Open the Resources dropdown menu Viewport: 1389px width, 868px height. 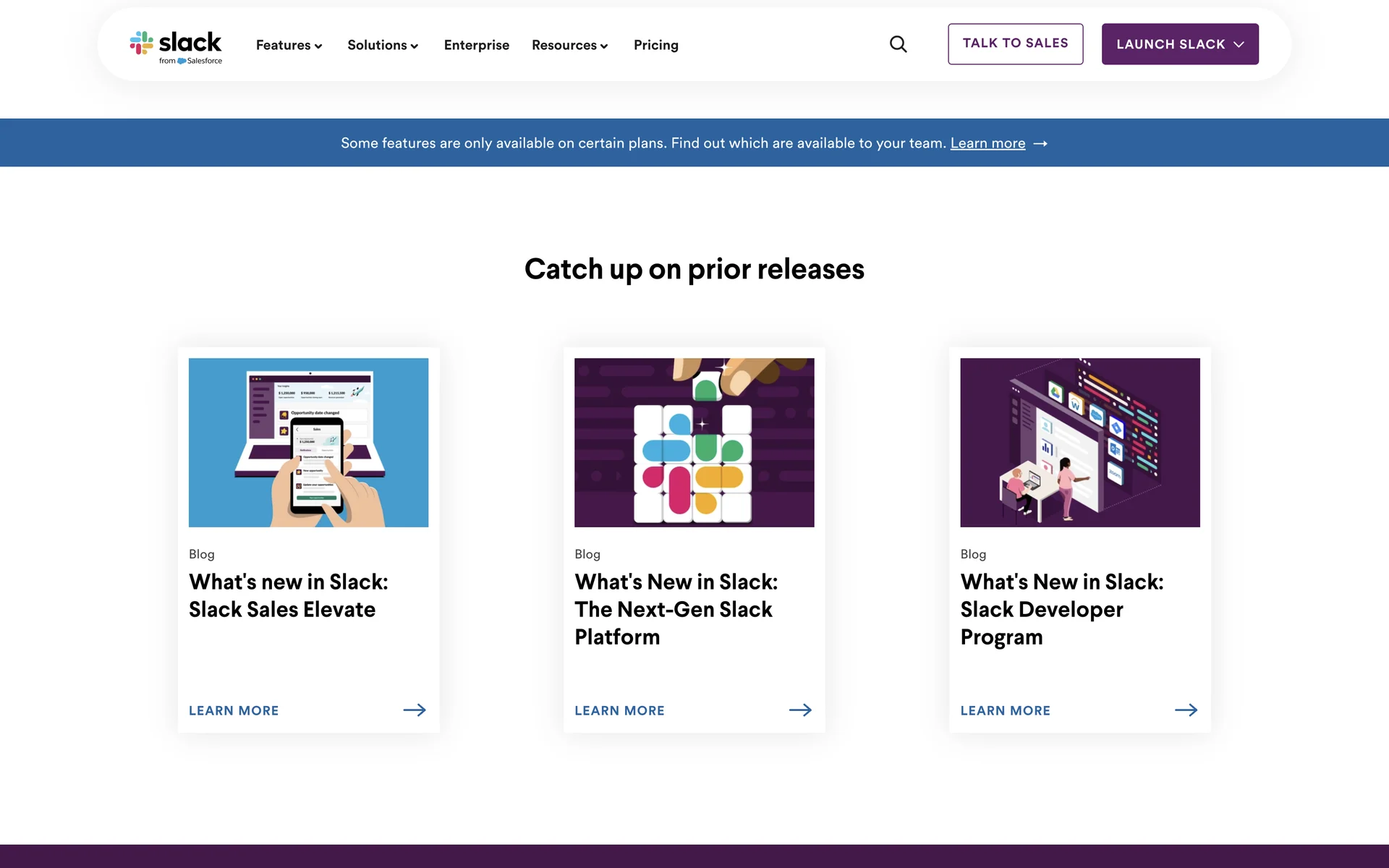569,45
